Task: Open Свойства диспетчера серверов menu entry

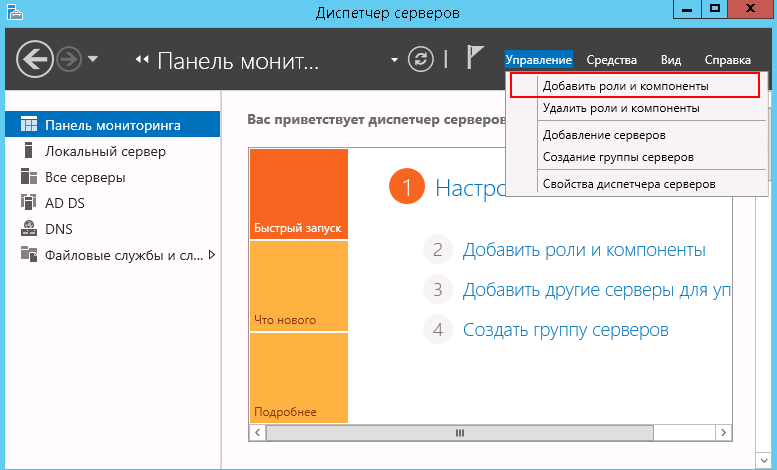Action: click(636, 184)
